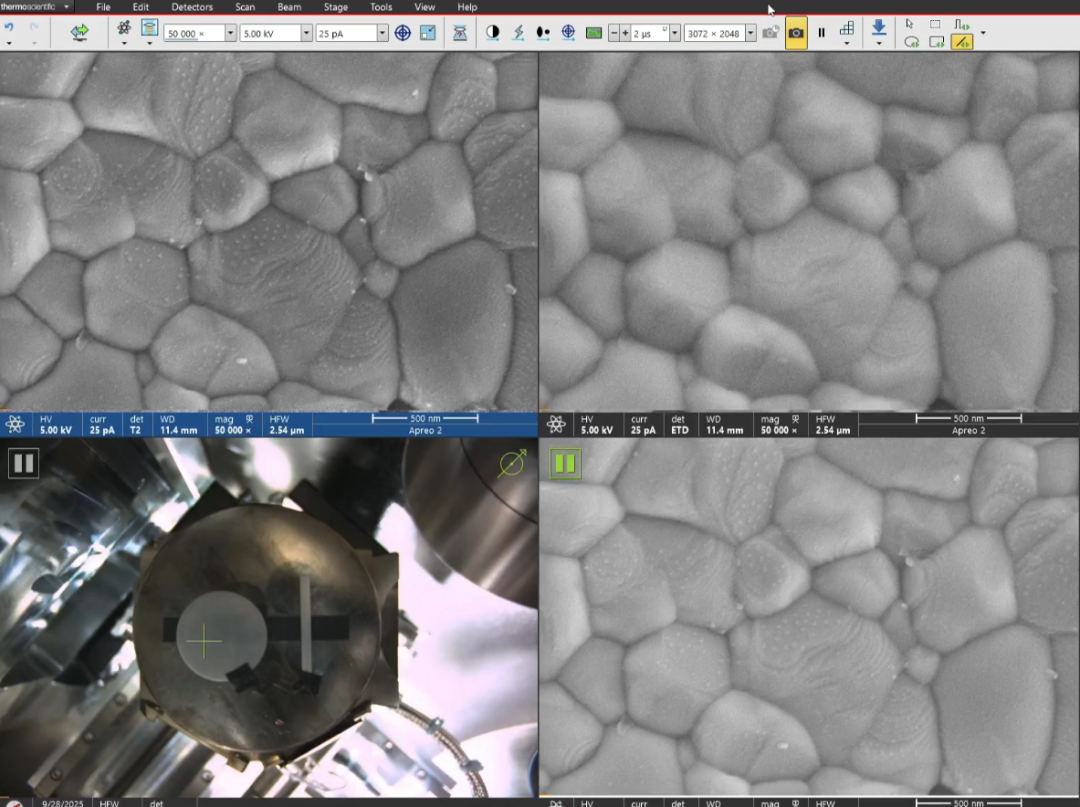1080x807 pixels.
Task: Click the blue crosshair target icon
Action: tap(403, 32)
